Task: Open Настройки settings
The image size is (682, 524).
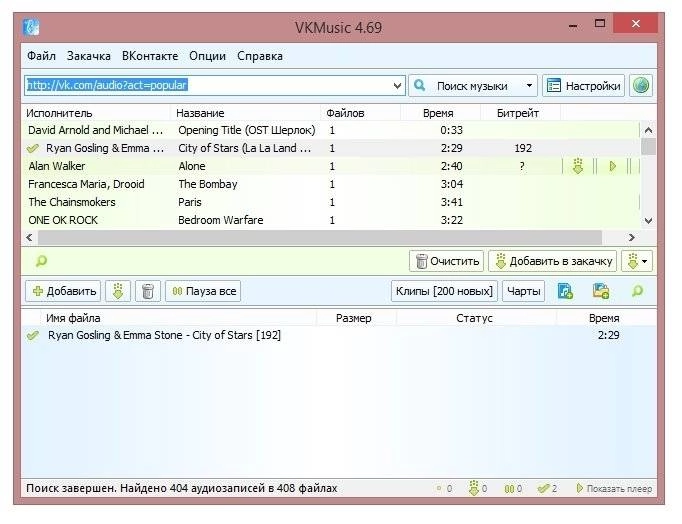Action: pyautogui.click(x=584, y=86)
